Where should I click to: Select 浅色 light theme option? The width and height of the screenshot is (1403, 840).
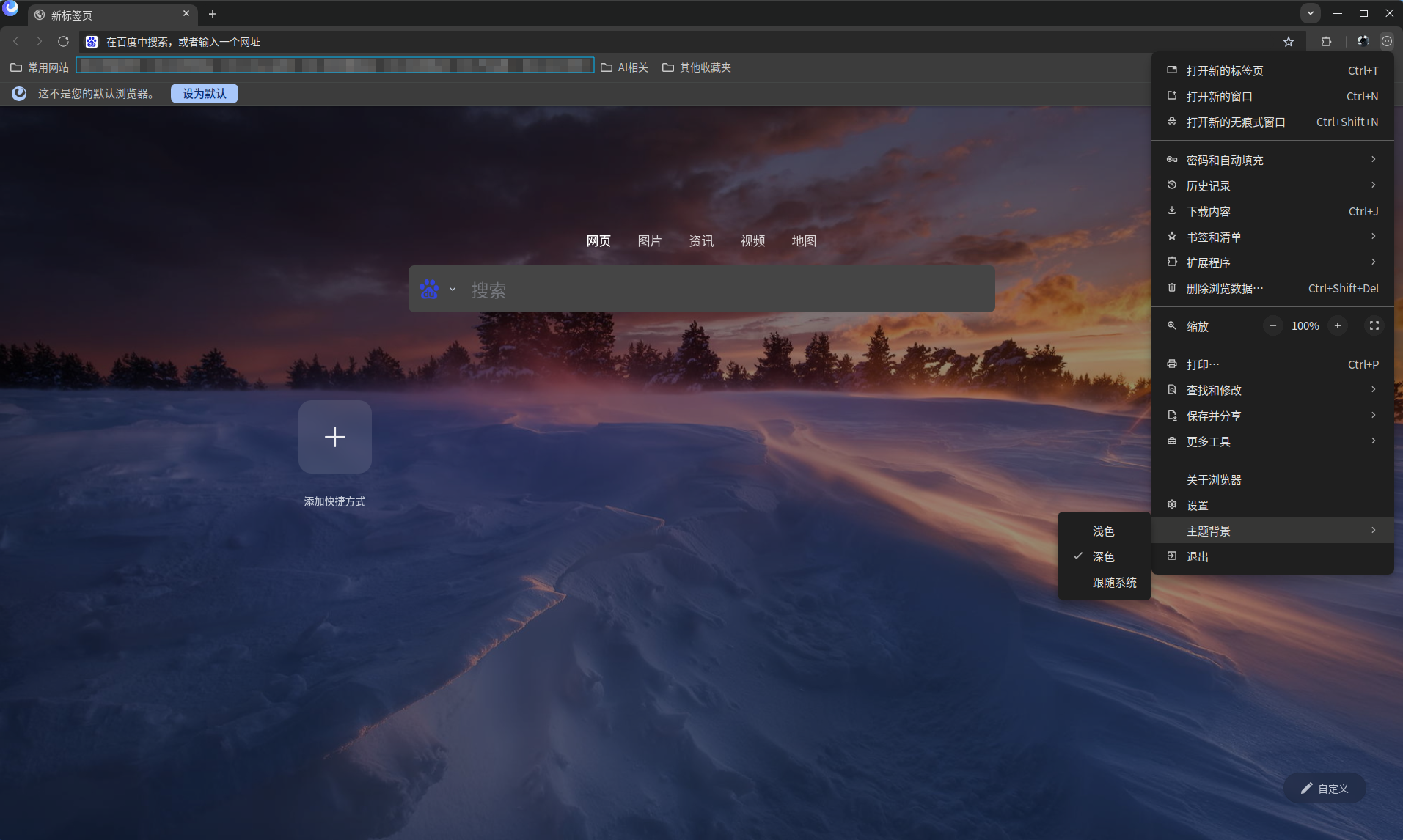[1104, 531]
